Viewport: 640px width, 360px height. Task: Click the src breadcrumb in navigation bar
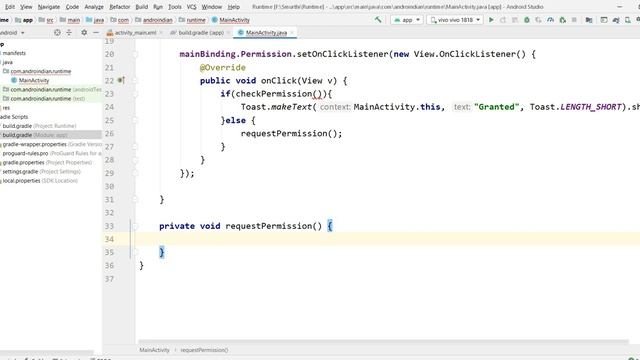tap(46, 20)
